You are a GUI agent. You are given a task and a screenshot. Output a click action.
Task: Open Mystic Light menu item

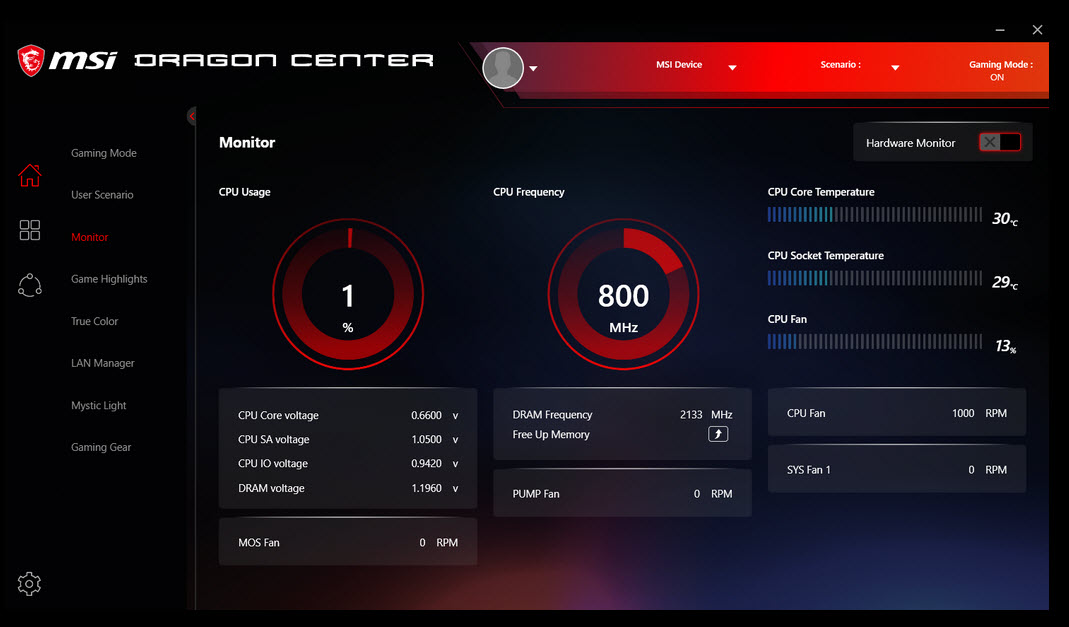pyautogui.click(x=98, y=406)
